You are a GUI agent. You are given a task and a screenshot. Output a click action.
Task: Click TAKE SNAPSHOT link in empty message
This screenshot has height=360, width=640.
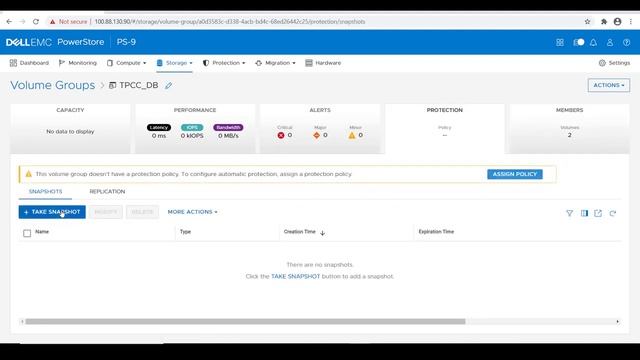point(296,276)
